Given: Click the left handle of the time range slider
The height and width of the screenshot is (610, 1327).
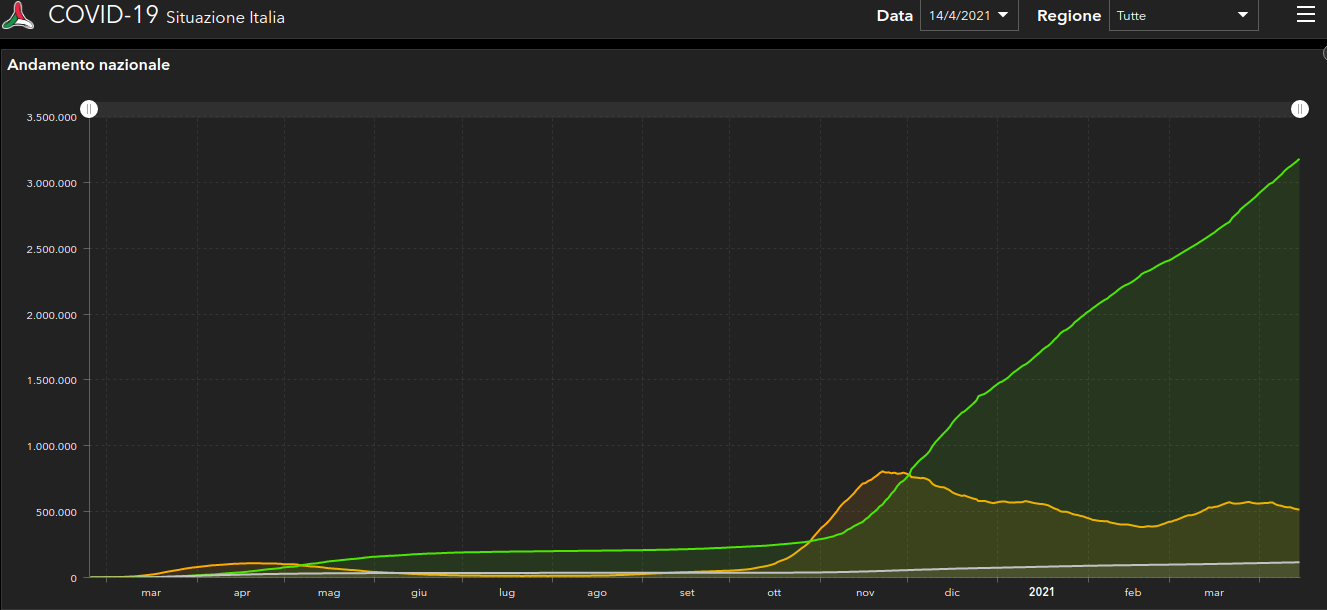Looking at the screenshot, I should 89,109.
